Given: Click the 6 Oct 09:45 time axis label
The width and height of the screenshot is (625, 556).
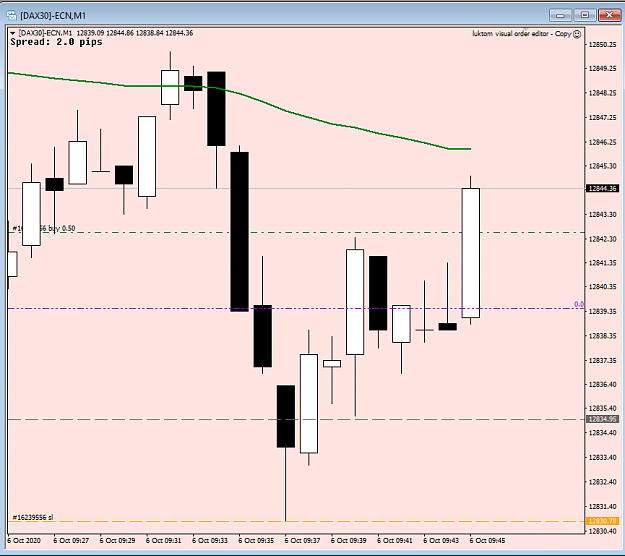Looking at the screenshot, I should coord(487,540).
